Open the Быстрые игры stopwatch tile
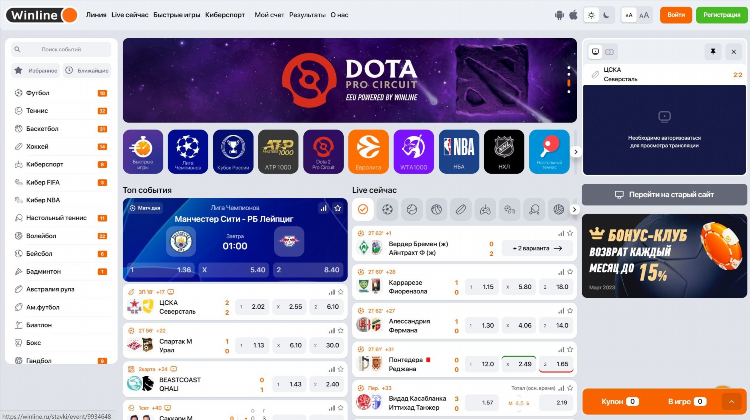750x420 pixels. coord(143,152)
